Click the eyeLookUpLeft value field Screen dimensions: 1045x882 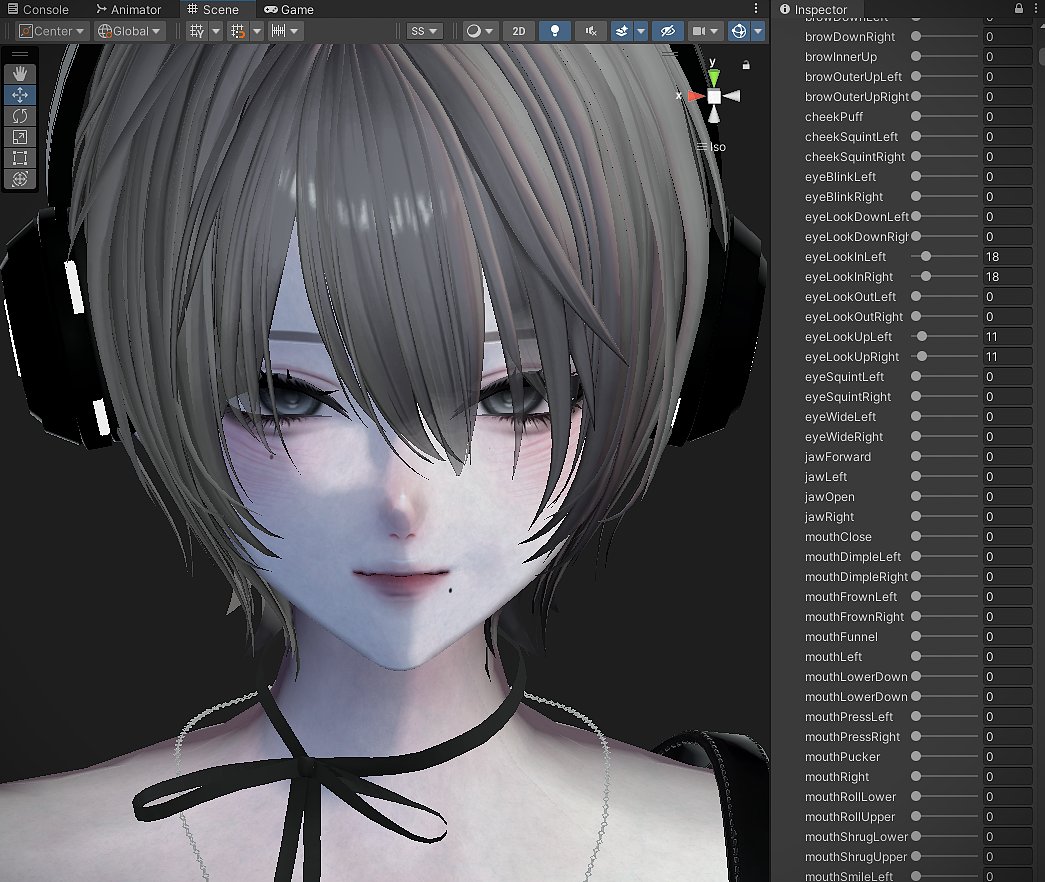[x=1008, y=337]
